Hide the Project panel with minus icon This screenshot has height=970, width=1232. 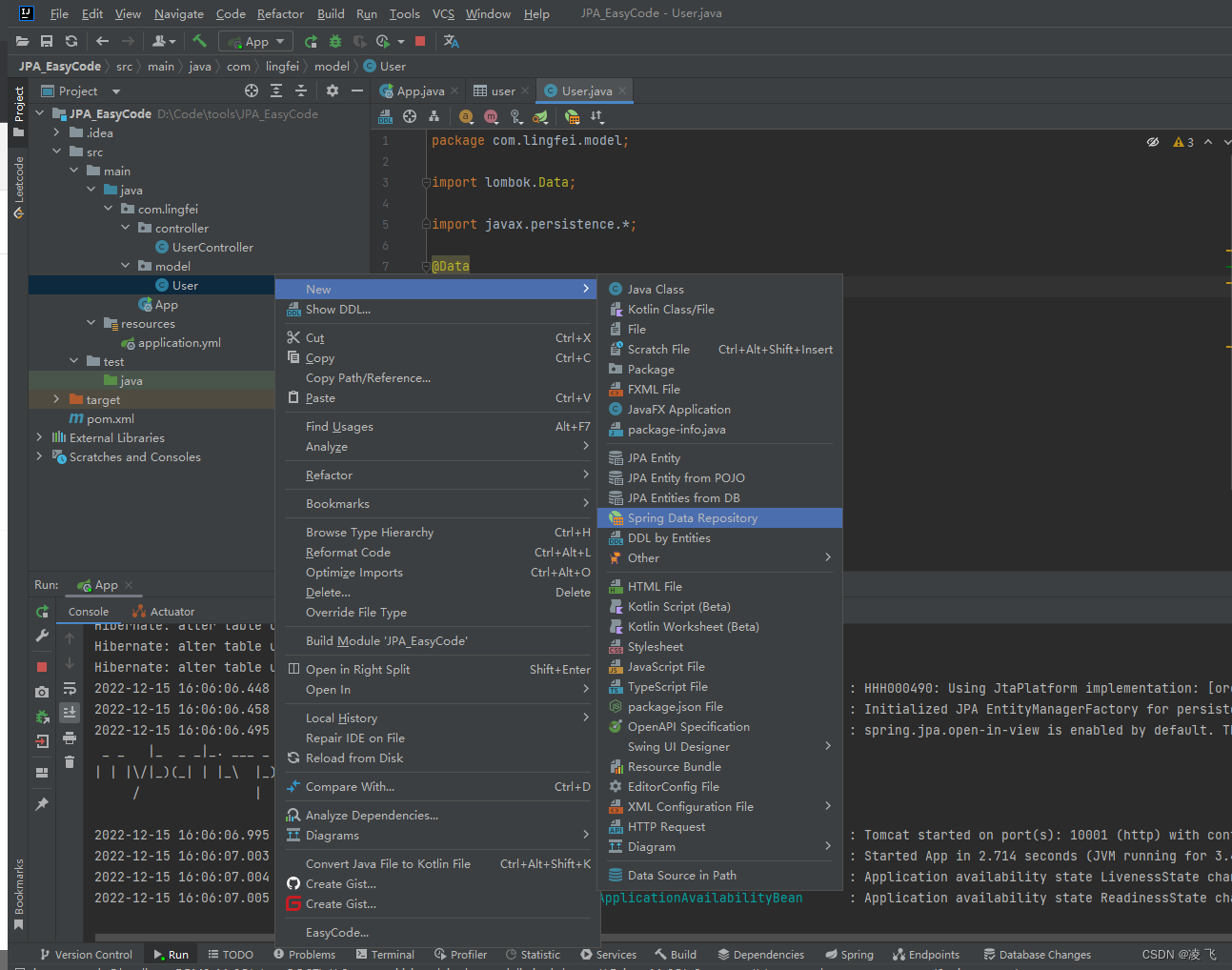(357, 91)
